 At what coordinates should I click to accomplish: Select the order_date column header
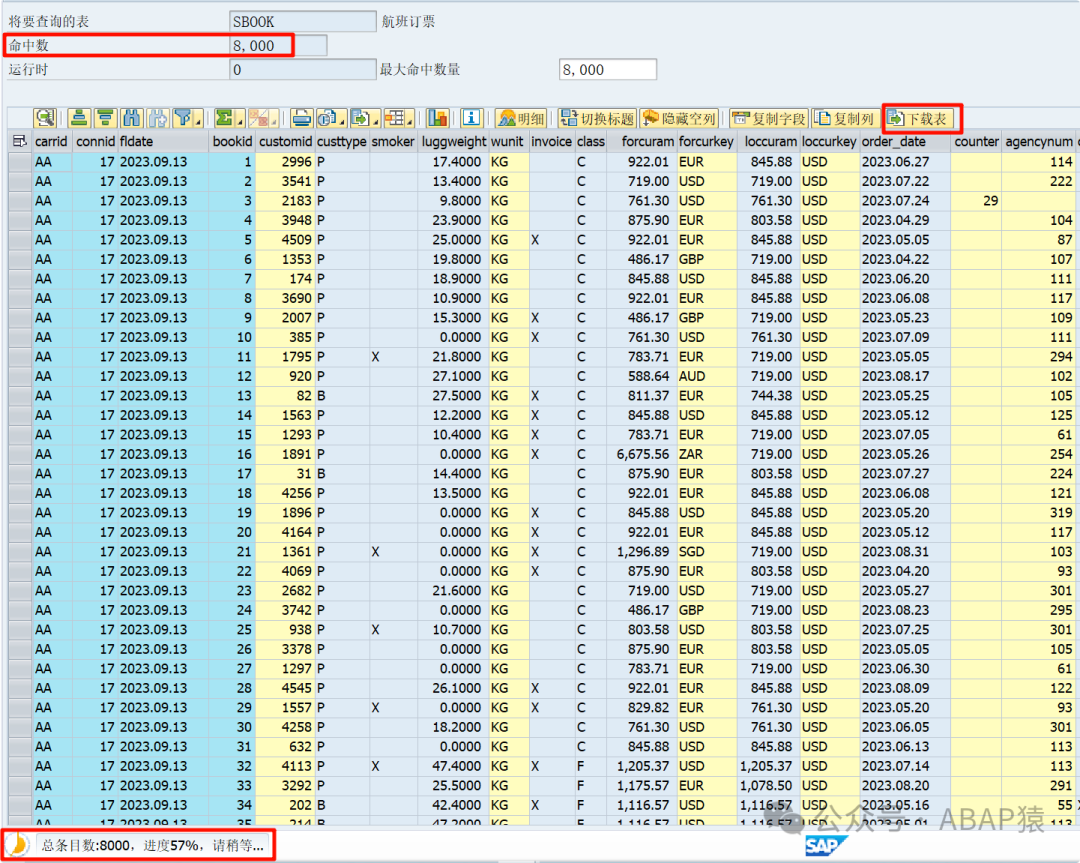(904, 141)
